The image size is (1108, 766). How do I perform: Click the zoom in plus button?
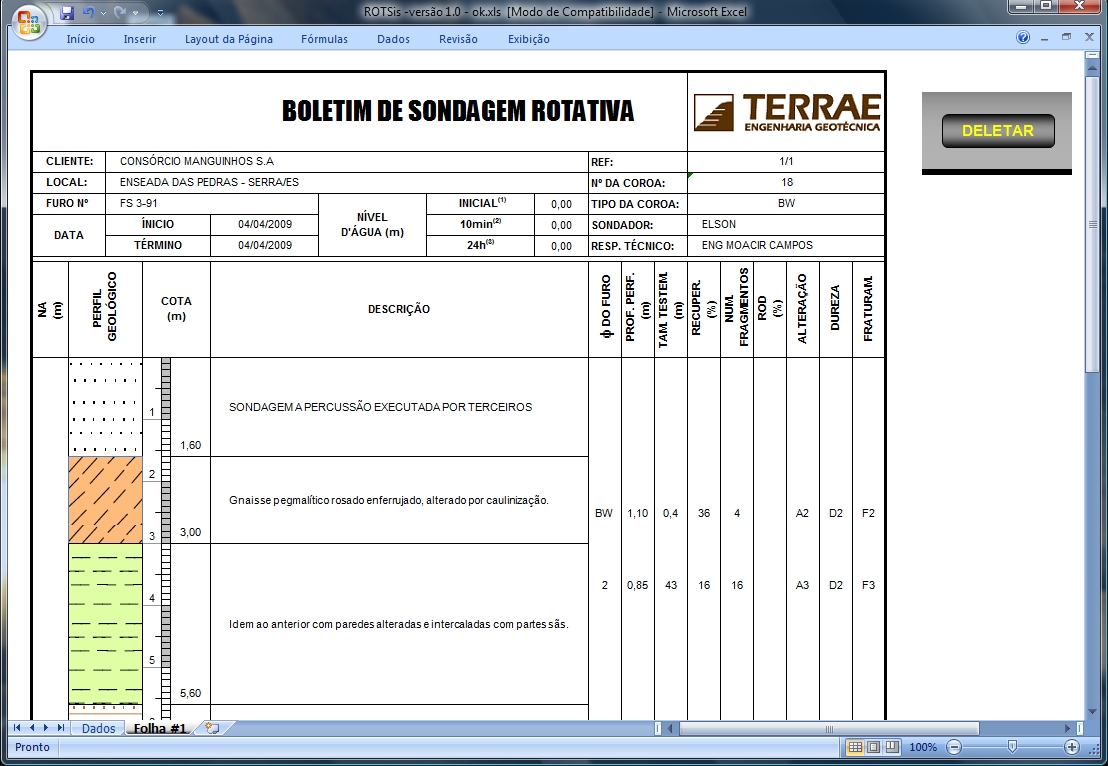(x=1072, y=747)
